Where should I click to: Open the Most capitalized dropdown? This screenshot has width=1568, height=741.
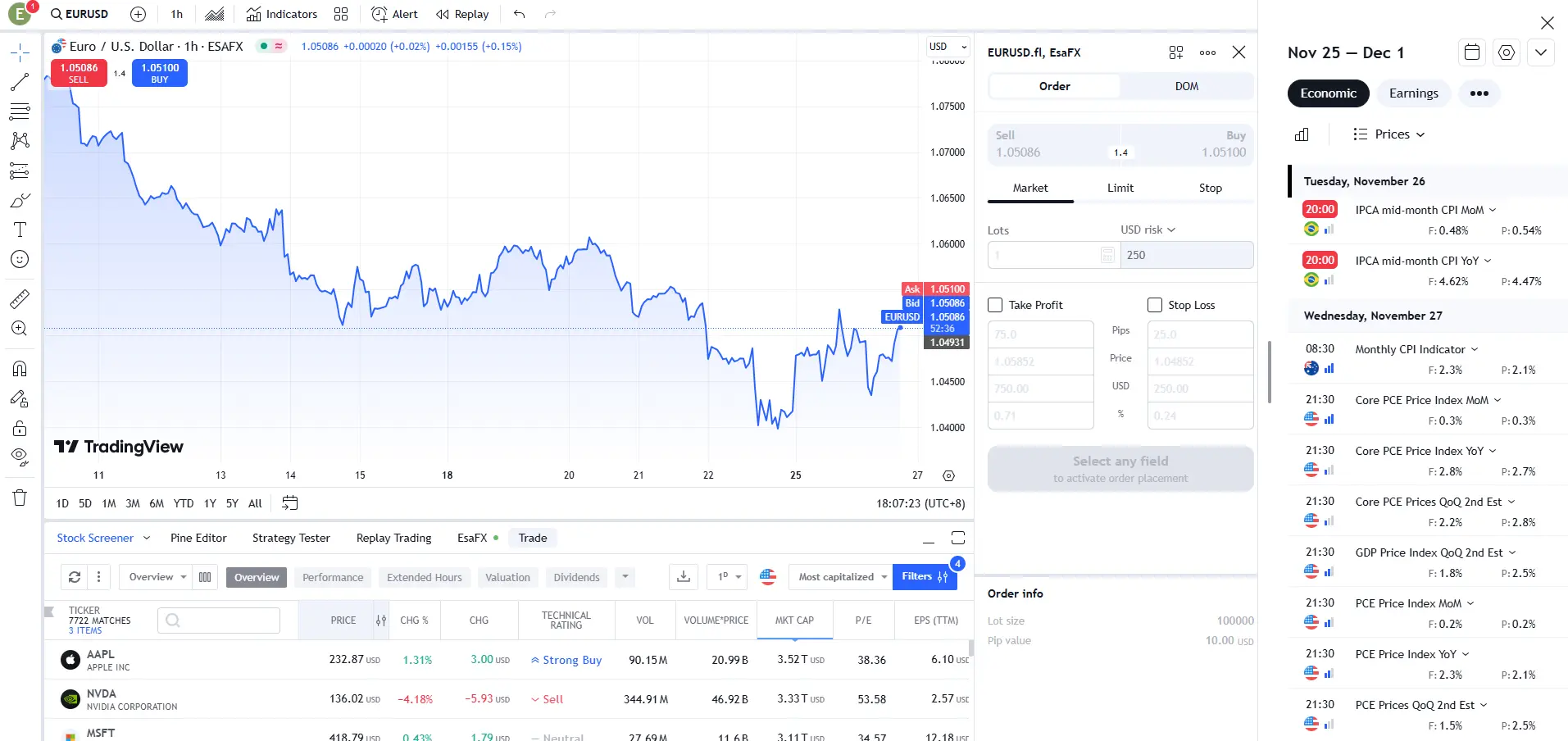[840, 577]
